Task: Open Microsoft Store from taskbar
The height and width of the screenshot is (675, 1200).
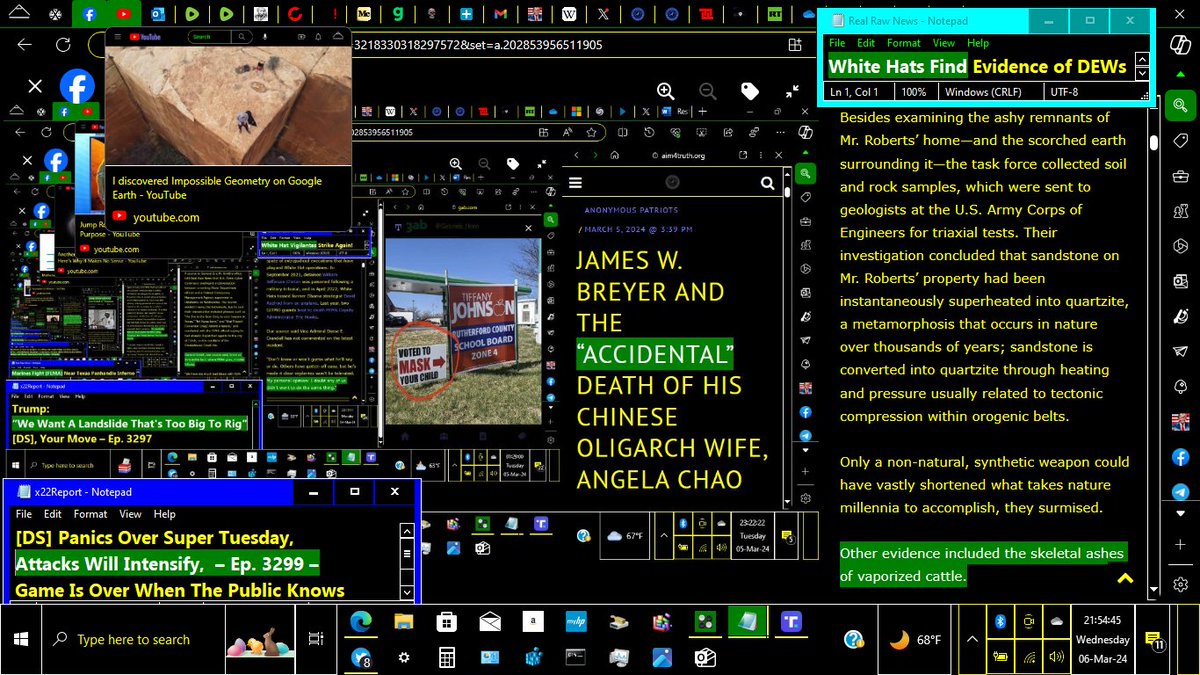Action: pos(446,622)
